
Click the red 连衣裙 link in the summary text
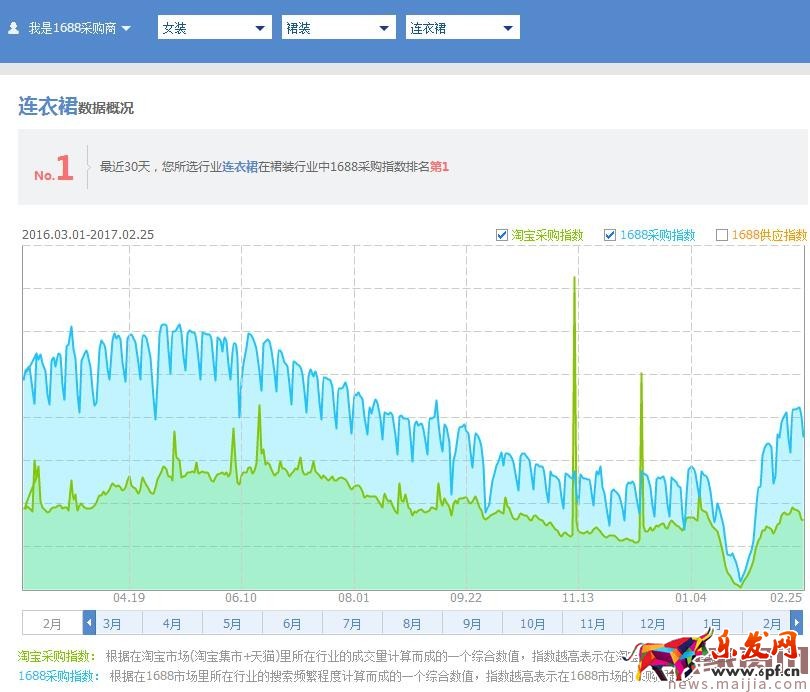pos(239,167)
